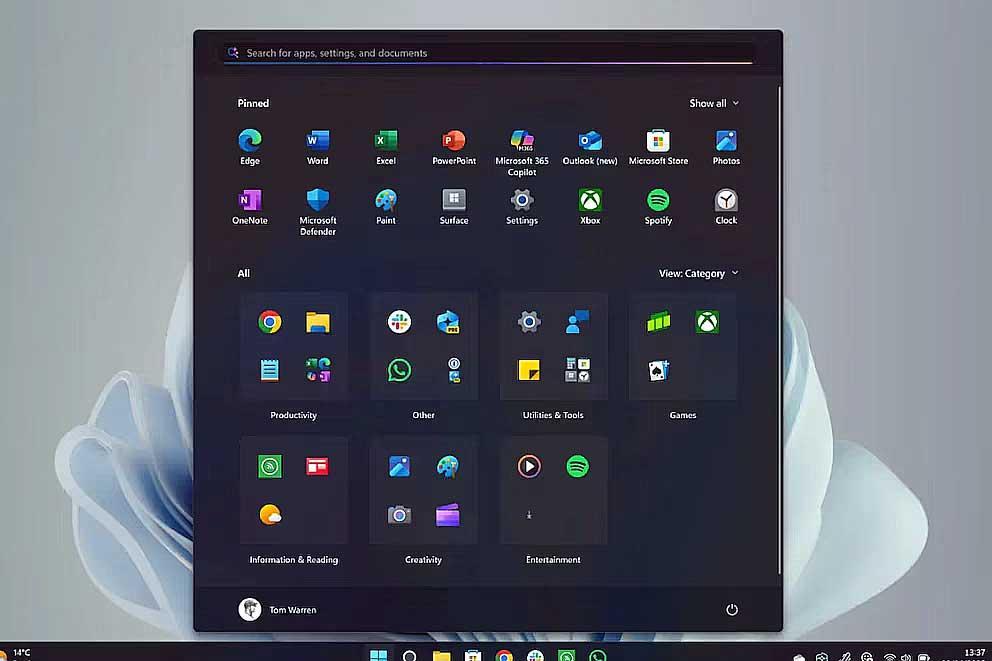Expand more apps in Utilities & Tools
Image resolution: width=992 pixels, height=661 pixels.
(x=577, y=370)
